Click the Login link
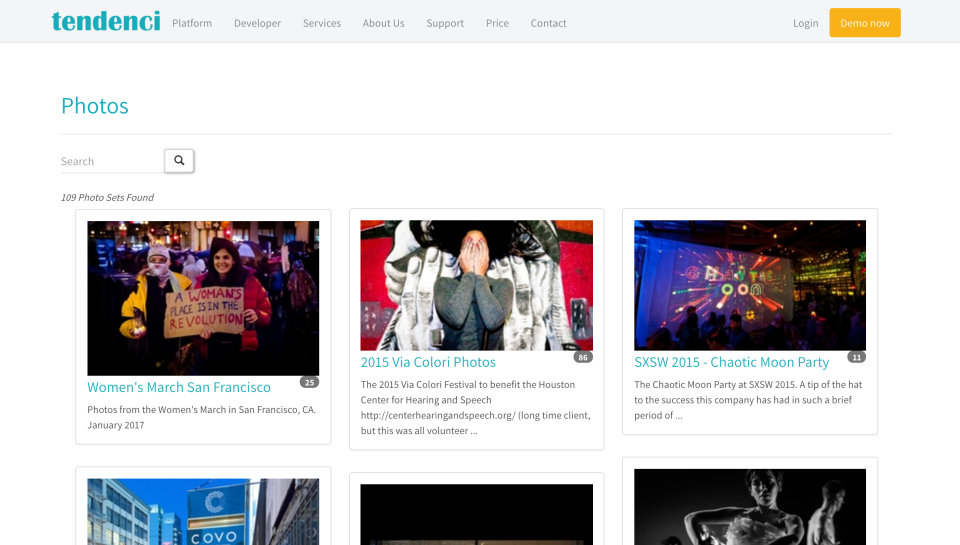Viewport: 960px width, 545px height. click(x=805, y=23)
